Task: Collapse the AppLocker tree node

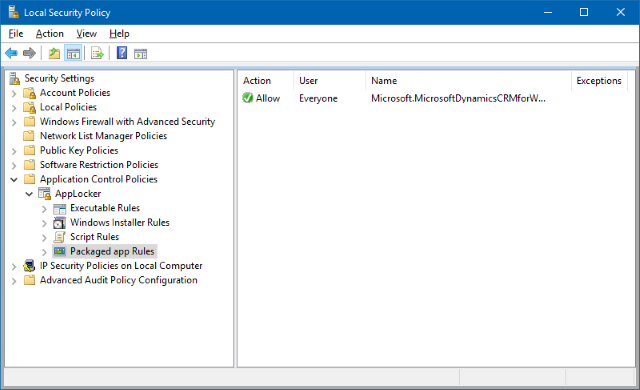Action: (x=29, y=194)
